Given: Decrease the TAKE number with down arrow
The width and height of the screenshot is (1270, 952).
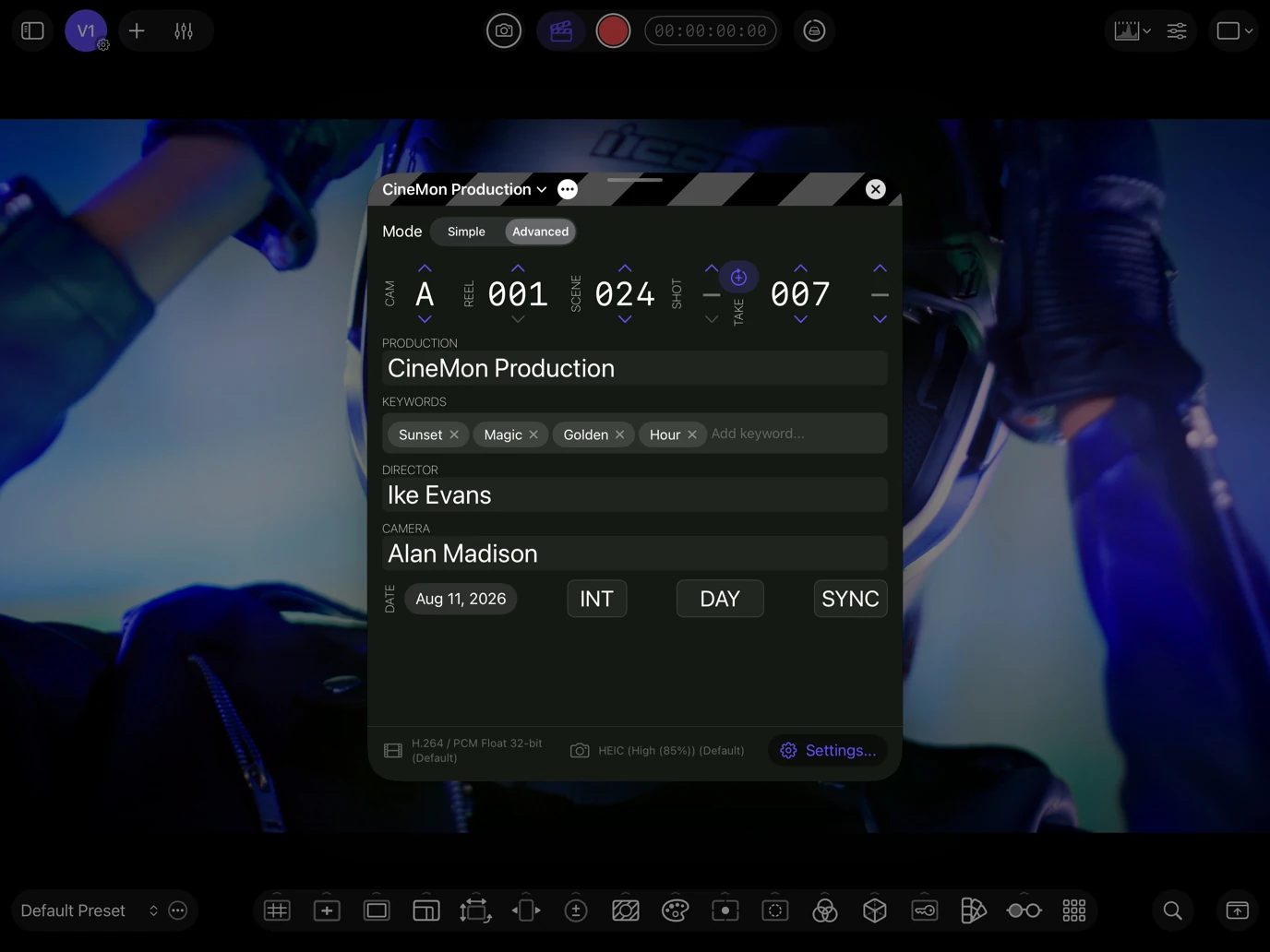Looking at the screenshot, I should pos(800,319).
